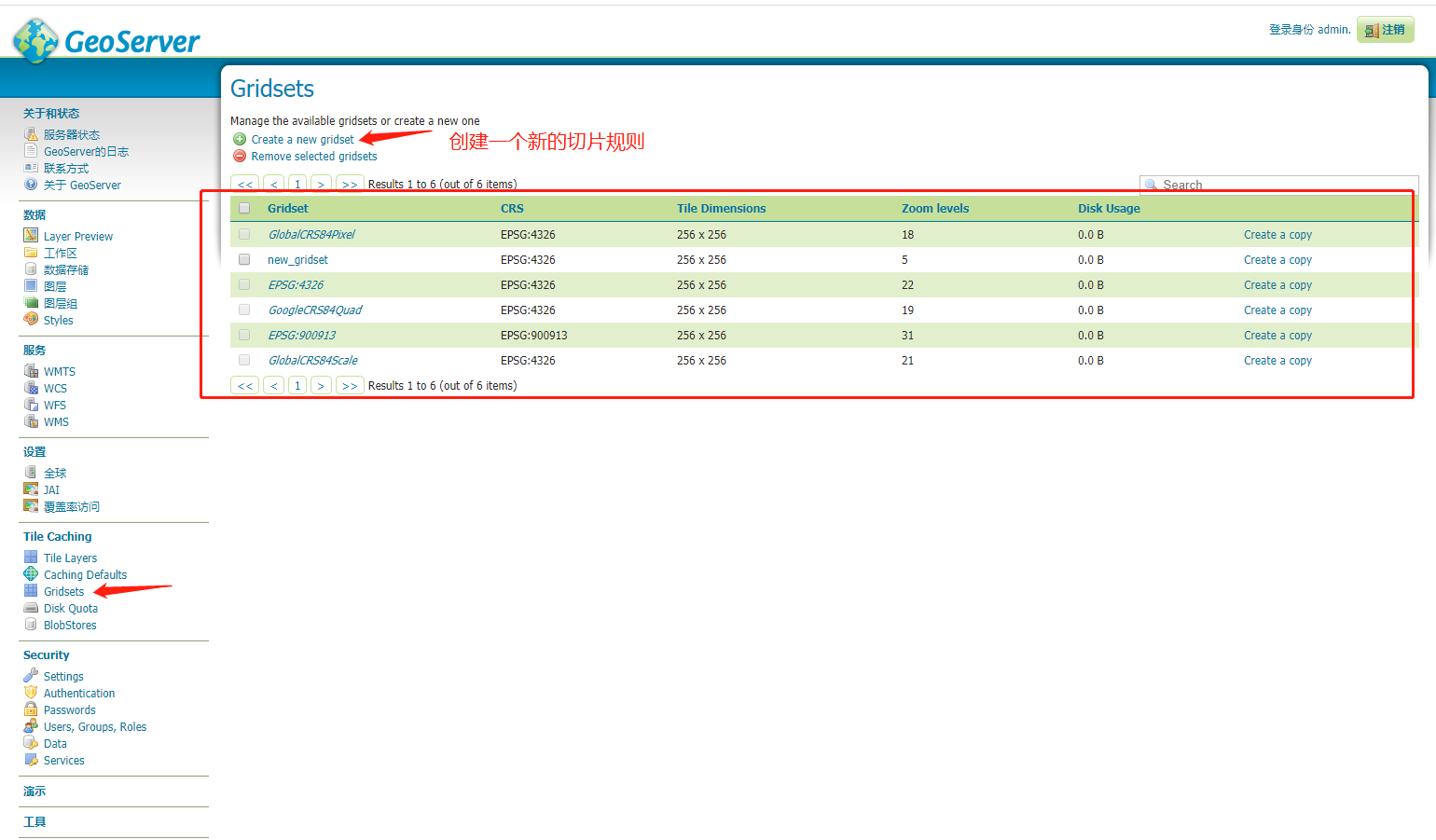Check the GlobalCRS84Scale row checkbox
The width and height of the screenshot is (1436, 840).
click(244, 360)
